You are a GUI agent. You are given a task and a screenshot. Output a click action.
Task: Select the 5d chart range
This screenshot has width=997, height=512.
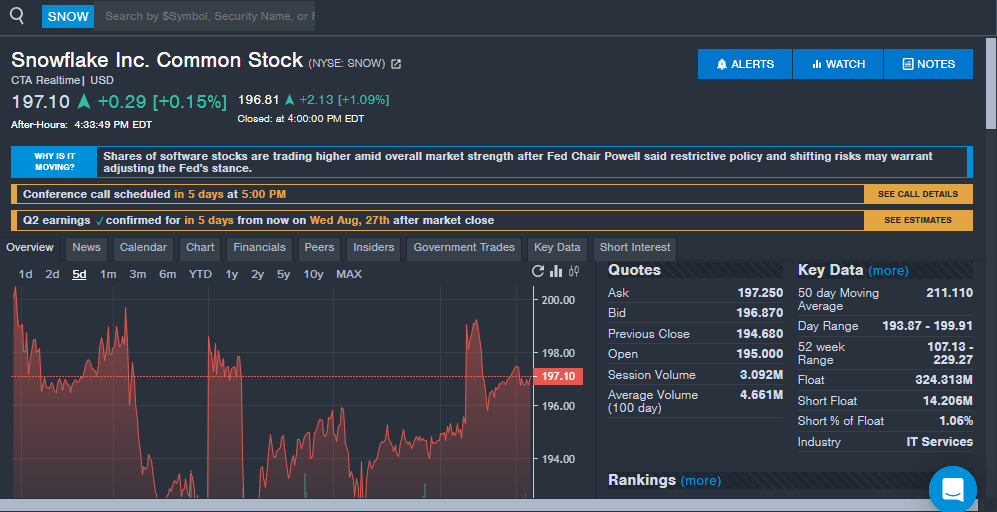pyautogui.click(x=79, y=274)
